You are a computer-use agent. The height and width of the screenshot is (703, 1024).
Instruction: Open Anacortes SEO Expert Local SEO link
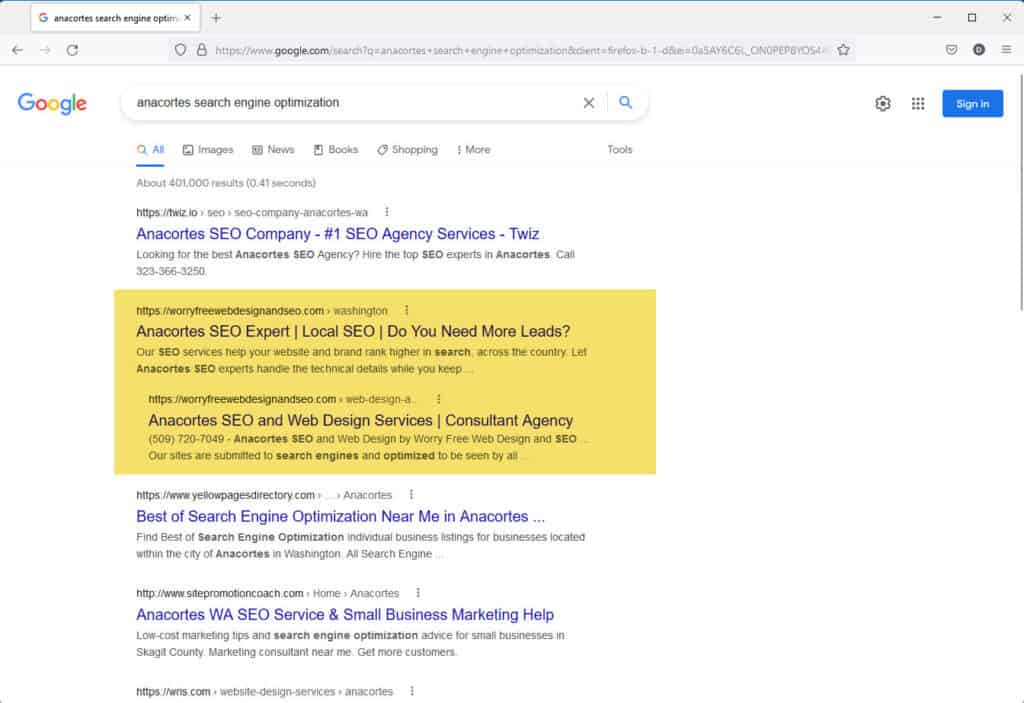pyautogui.click(x=353, y=331)
